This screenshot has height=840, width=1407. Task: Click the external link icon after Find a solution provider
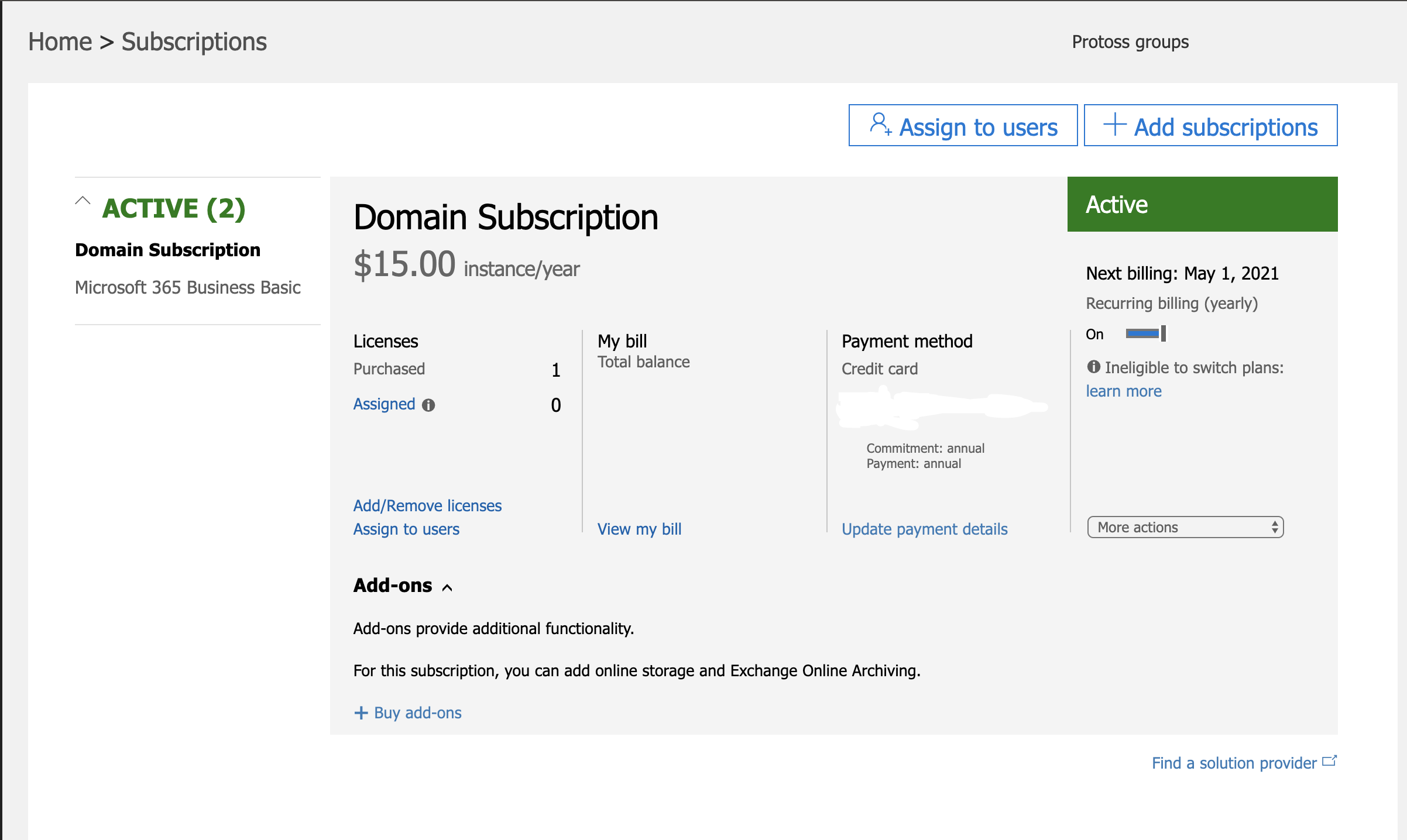1330,761
